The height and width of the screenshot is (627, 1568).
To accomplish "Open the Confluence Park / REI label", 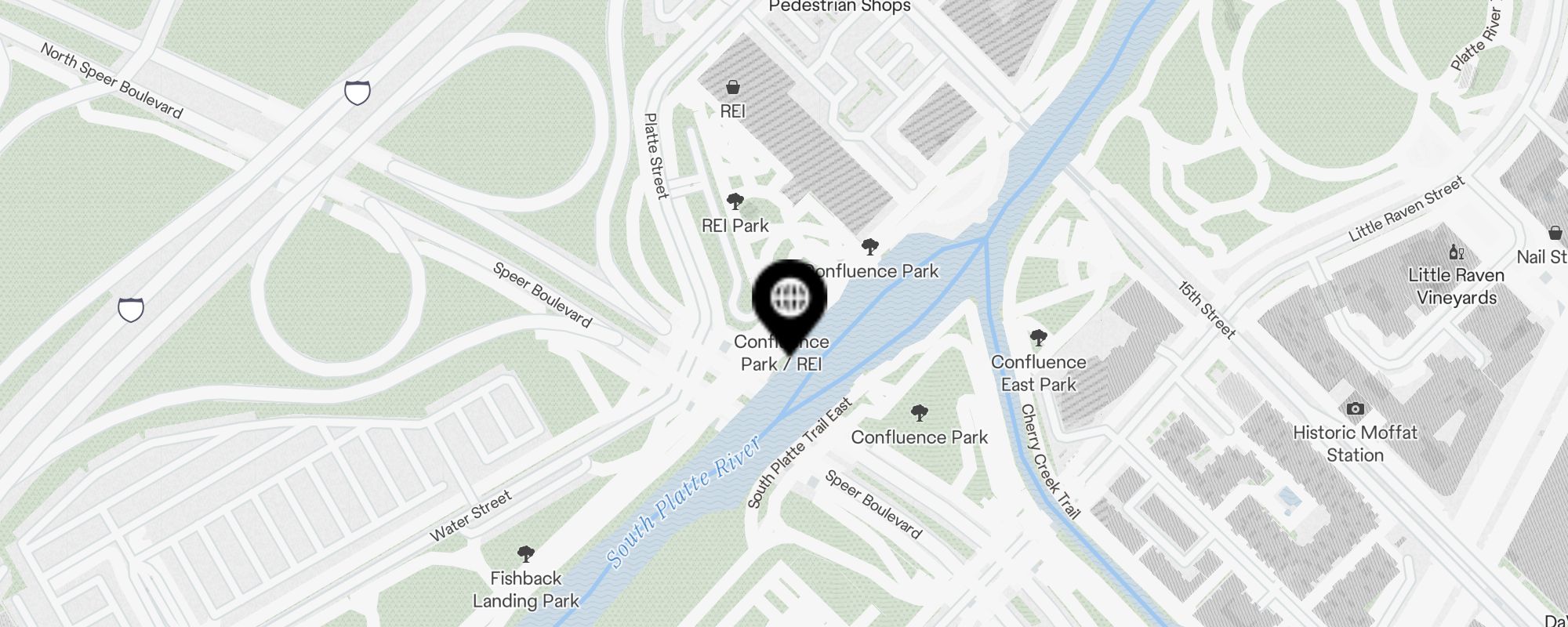I will click(782, 353).
